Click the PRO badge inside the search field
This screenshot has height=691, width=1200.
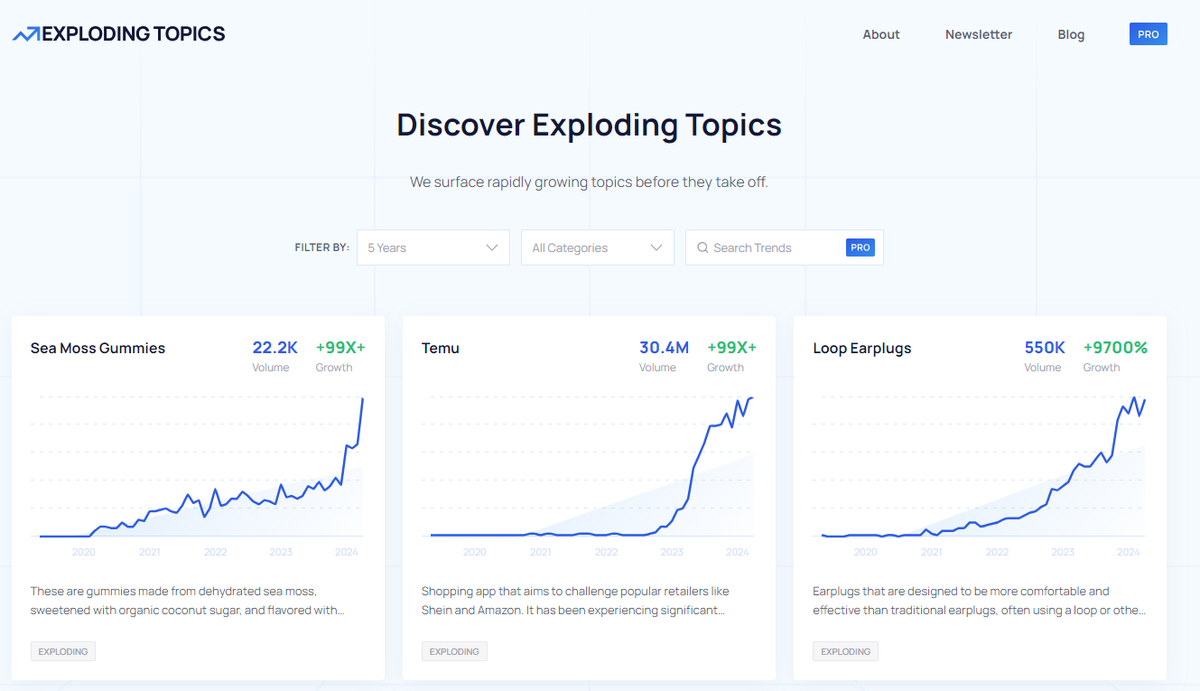point(860,247)
